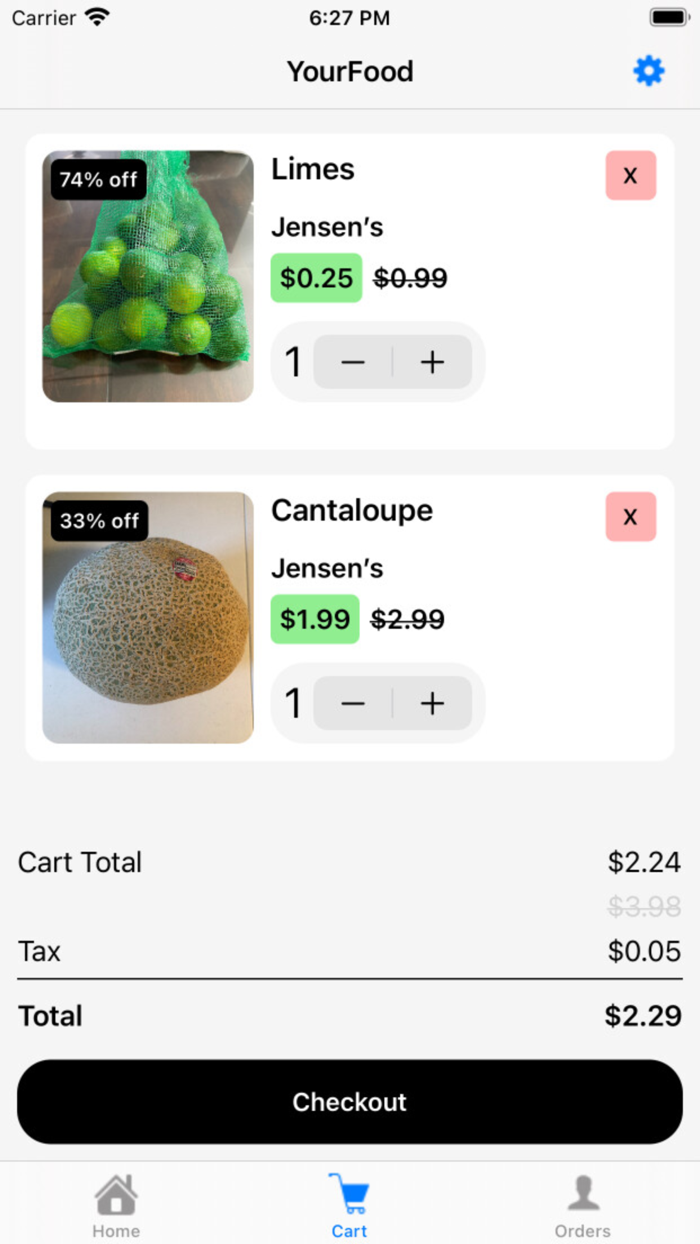This screenshot has height=1244, width=700.
Task: Tap the minus icon for Cantaloupe
Action: (352, 703)
